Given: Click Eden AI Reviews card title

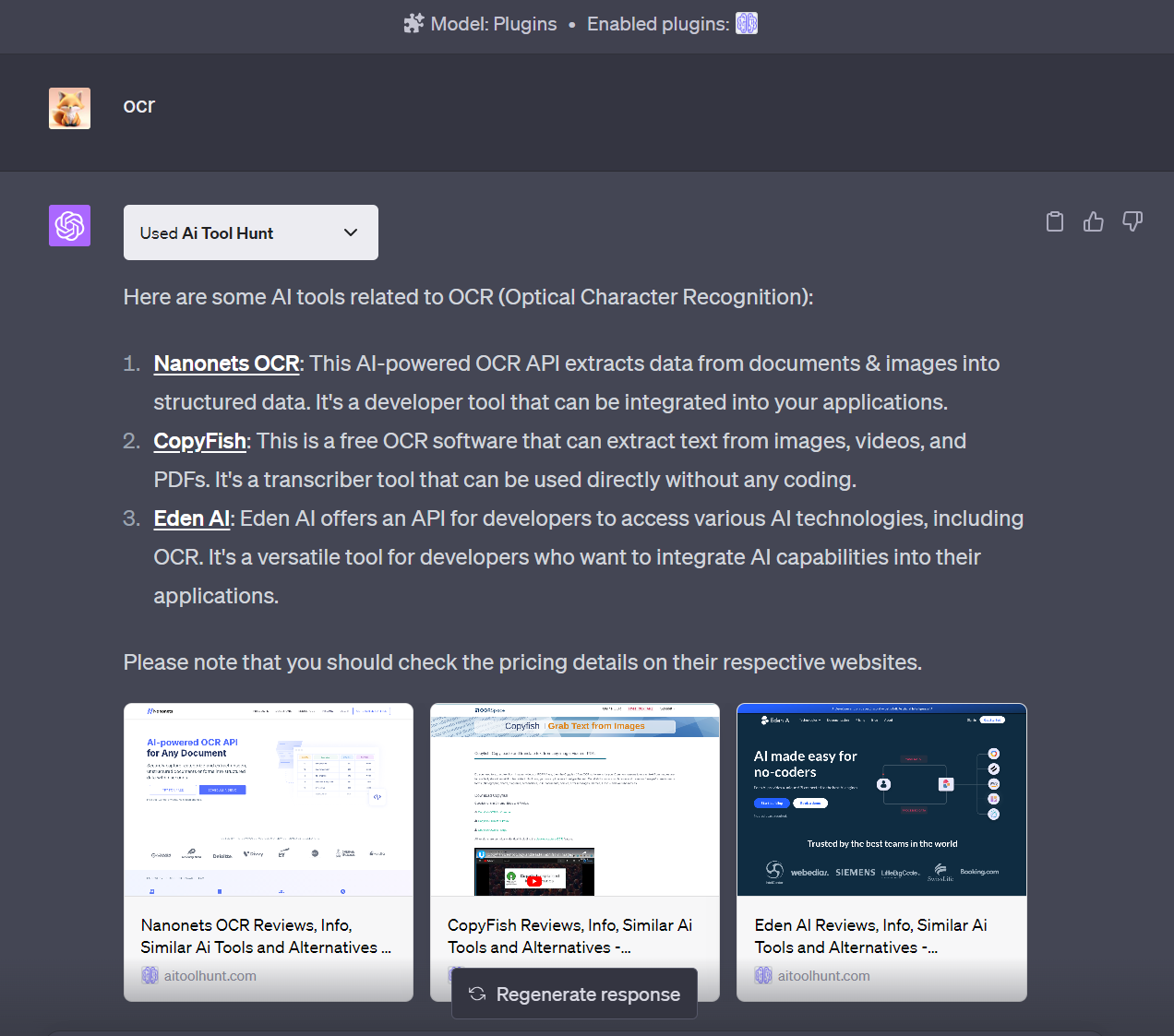Looking at the screenshot, I should [x=870, y=936].
